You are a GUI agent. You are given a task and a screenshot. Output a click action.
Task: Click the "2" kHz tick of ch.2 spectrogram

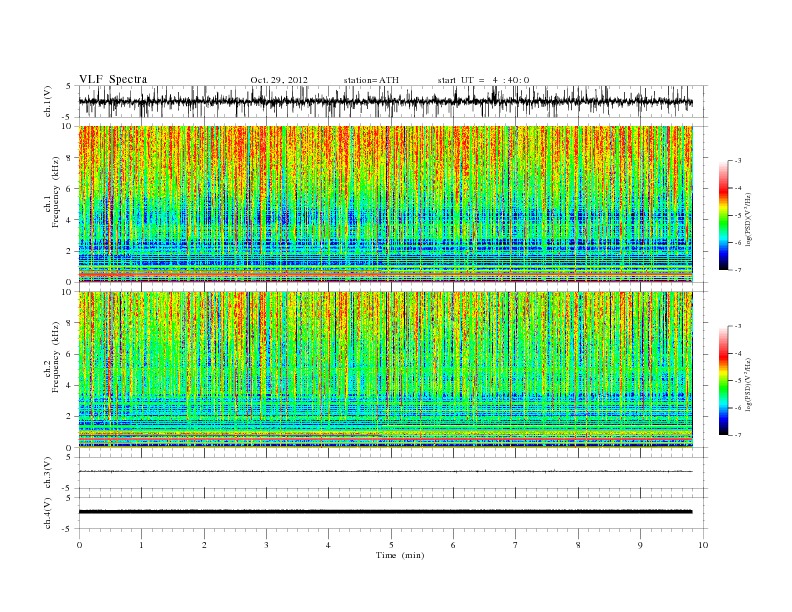pyautogui.click(x=70, y=416)
